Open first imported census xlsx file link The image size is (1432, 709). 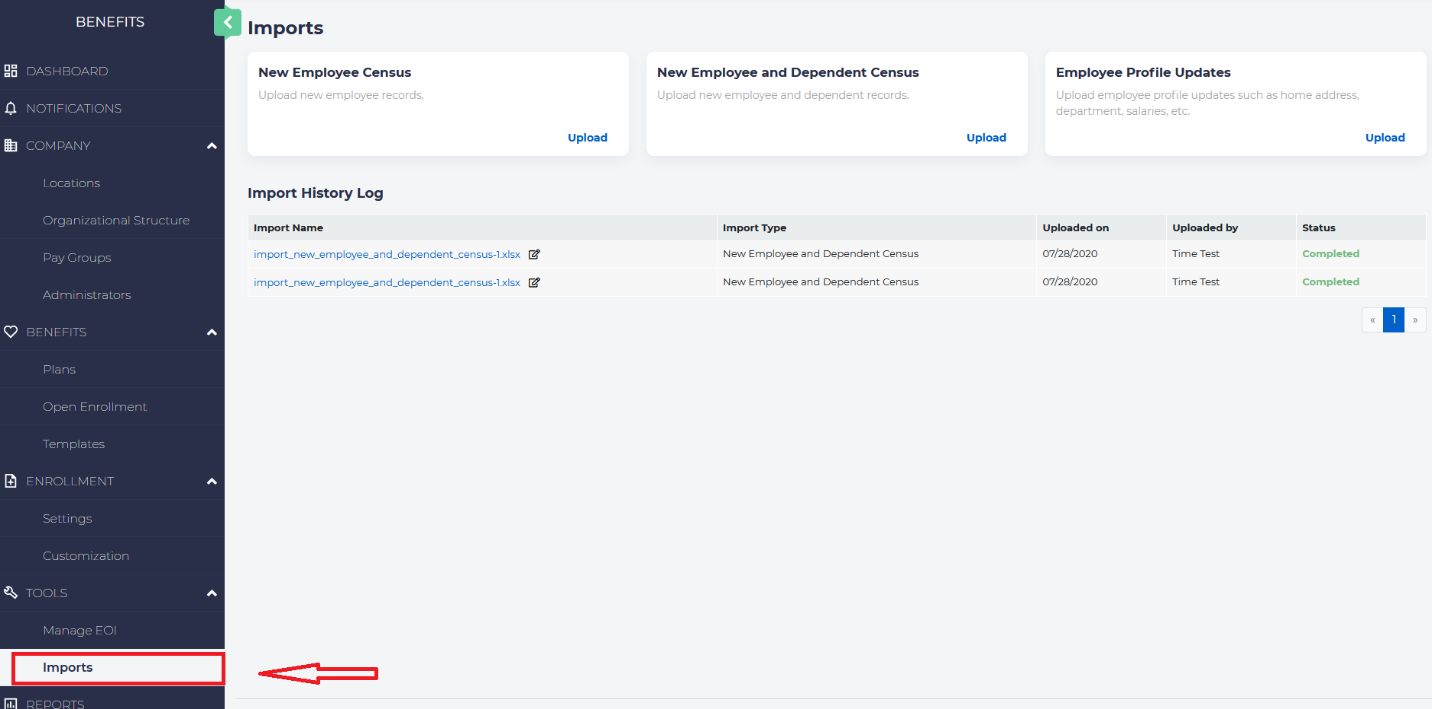pyautogui.click(x=387, y=254)
